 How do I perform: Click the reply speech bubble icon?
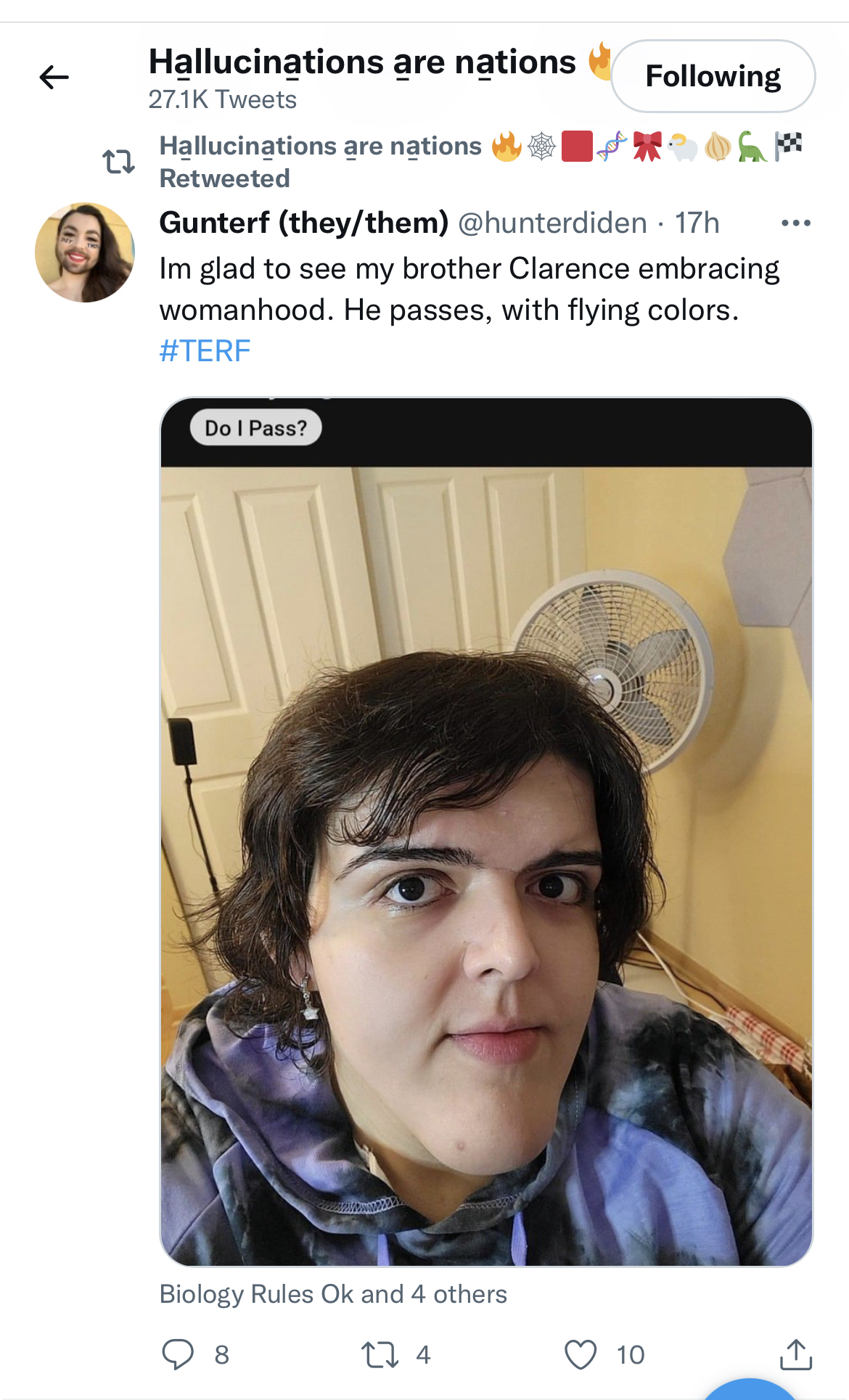click(x=178, y=1354)
